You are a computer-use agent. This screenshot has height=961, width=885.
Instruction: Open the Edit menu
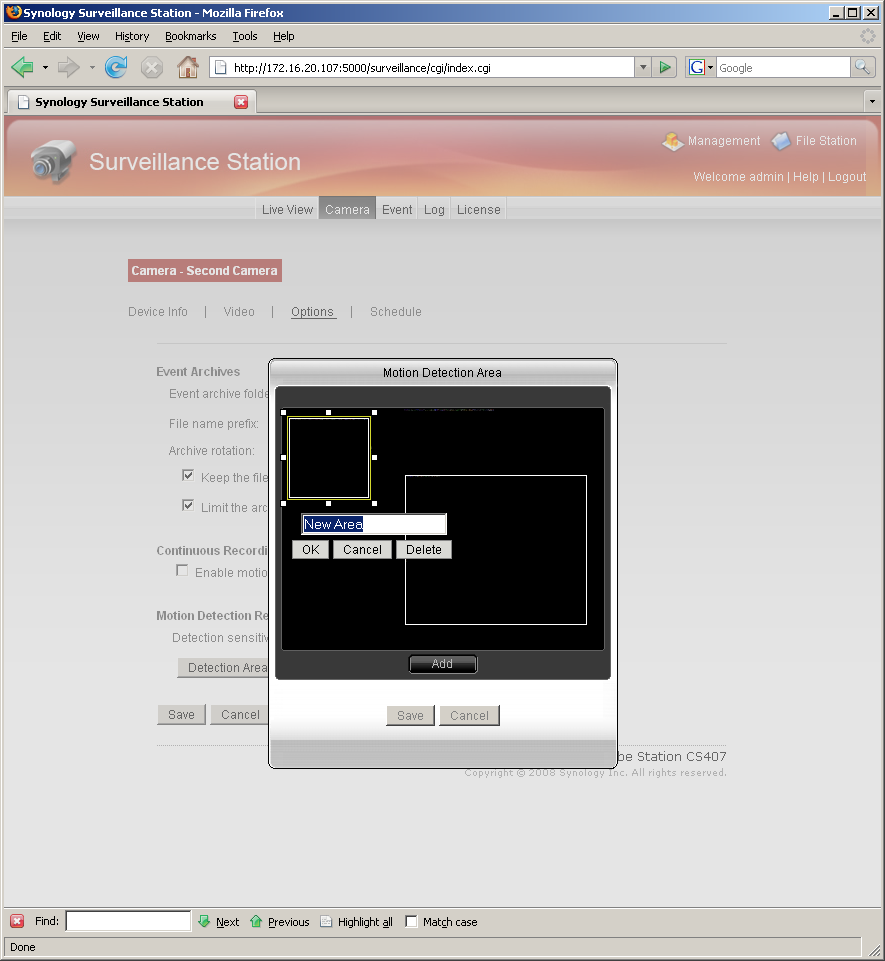(52, 36)
